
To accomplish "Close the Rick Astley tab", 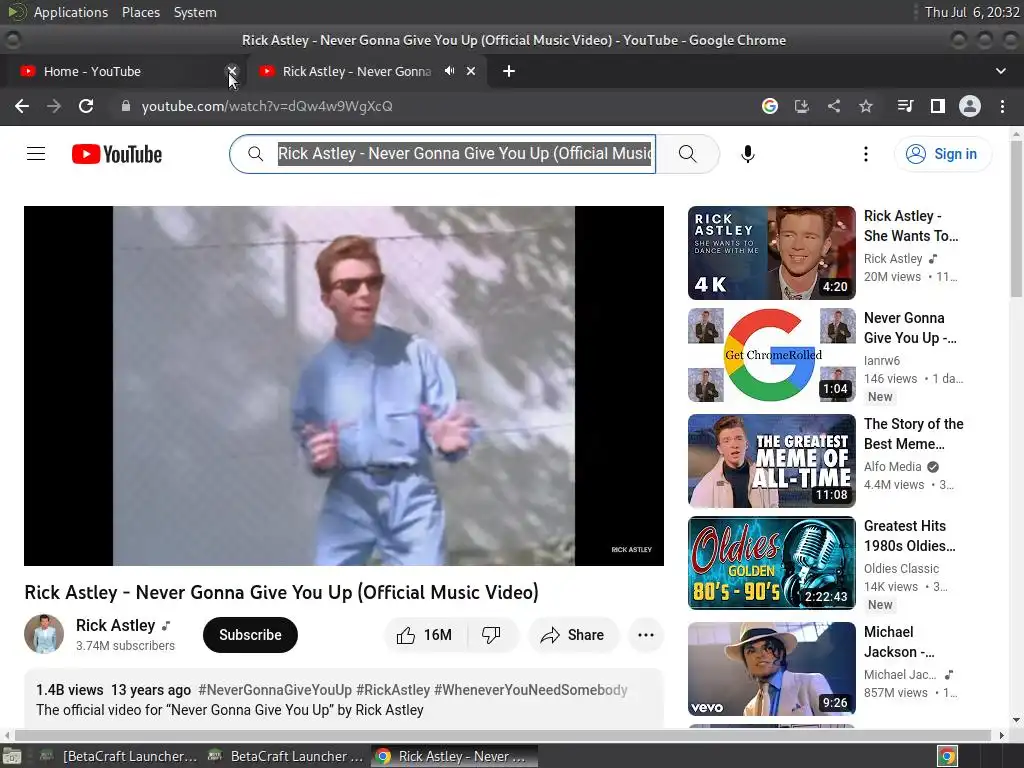I will 471,71.
